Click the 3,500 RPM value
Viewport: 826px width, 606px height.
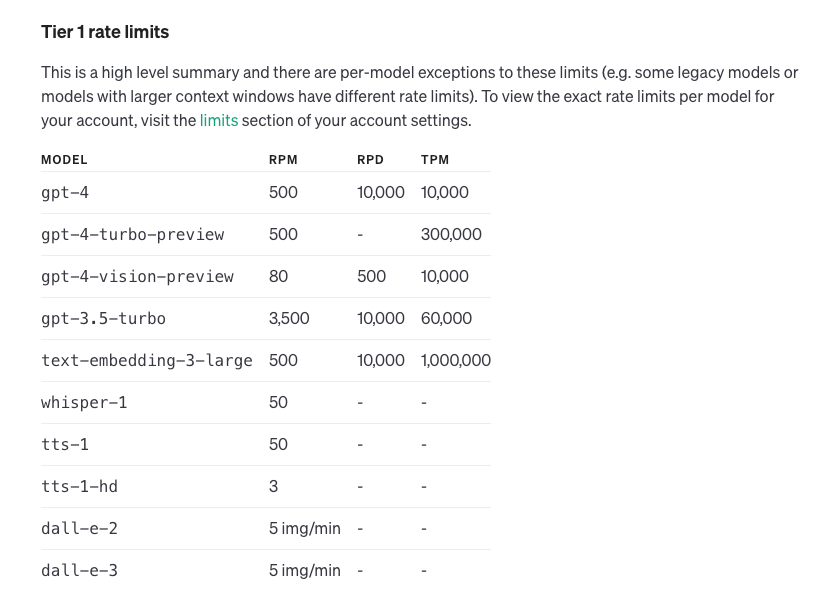(289, 318)
